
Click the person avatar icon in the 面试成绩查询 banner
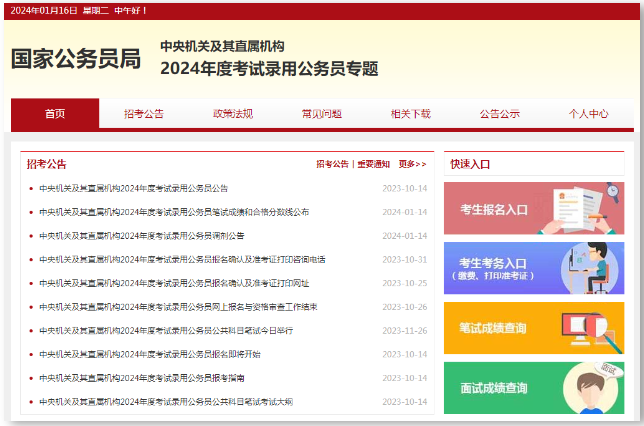591,389
